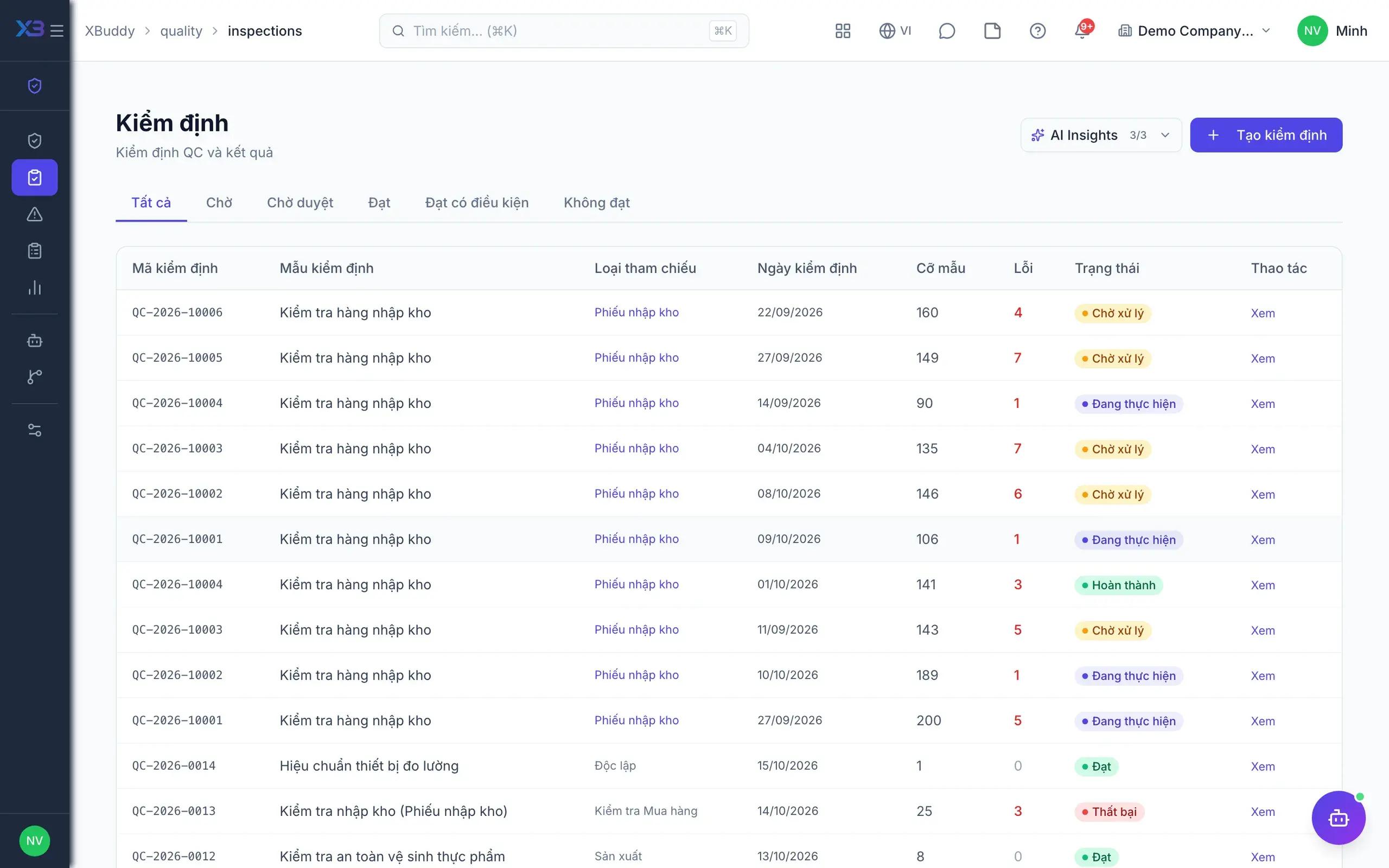The width and height of the screenshot is (1389, 868).
Task: Click the warning triangle sidebar icon
Action: [x=34, y=214]
